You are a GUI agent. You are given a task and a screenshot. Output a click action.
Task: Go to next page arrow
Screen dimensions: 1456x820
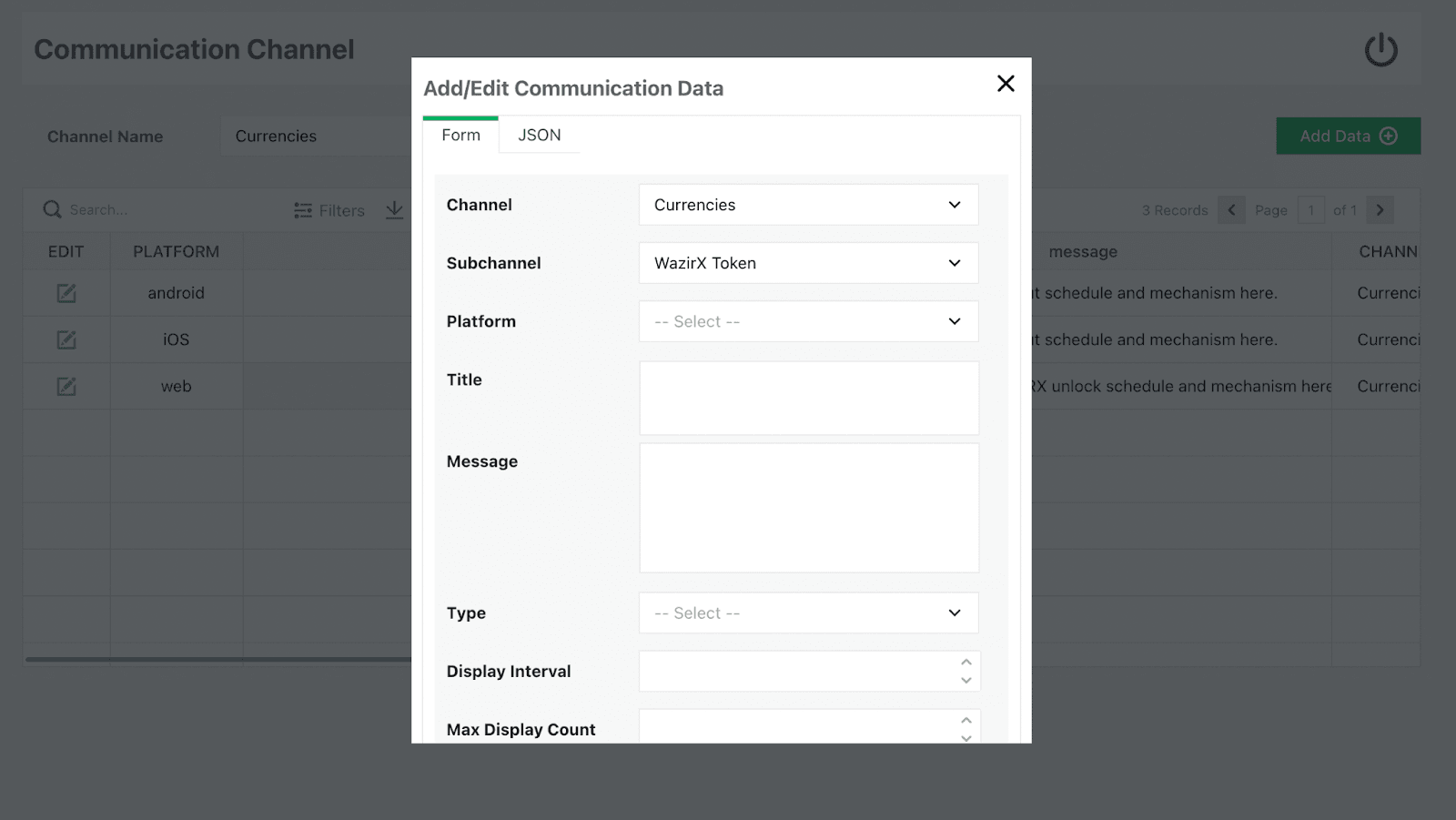(x=1380, y=210)
